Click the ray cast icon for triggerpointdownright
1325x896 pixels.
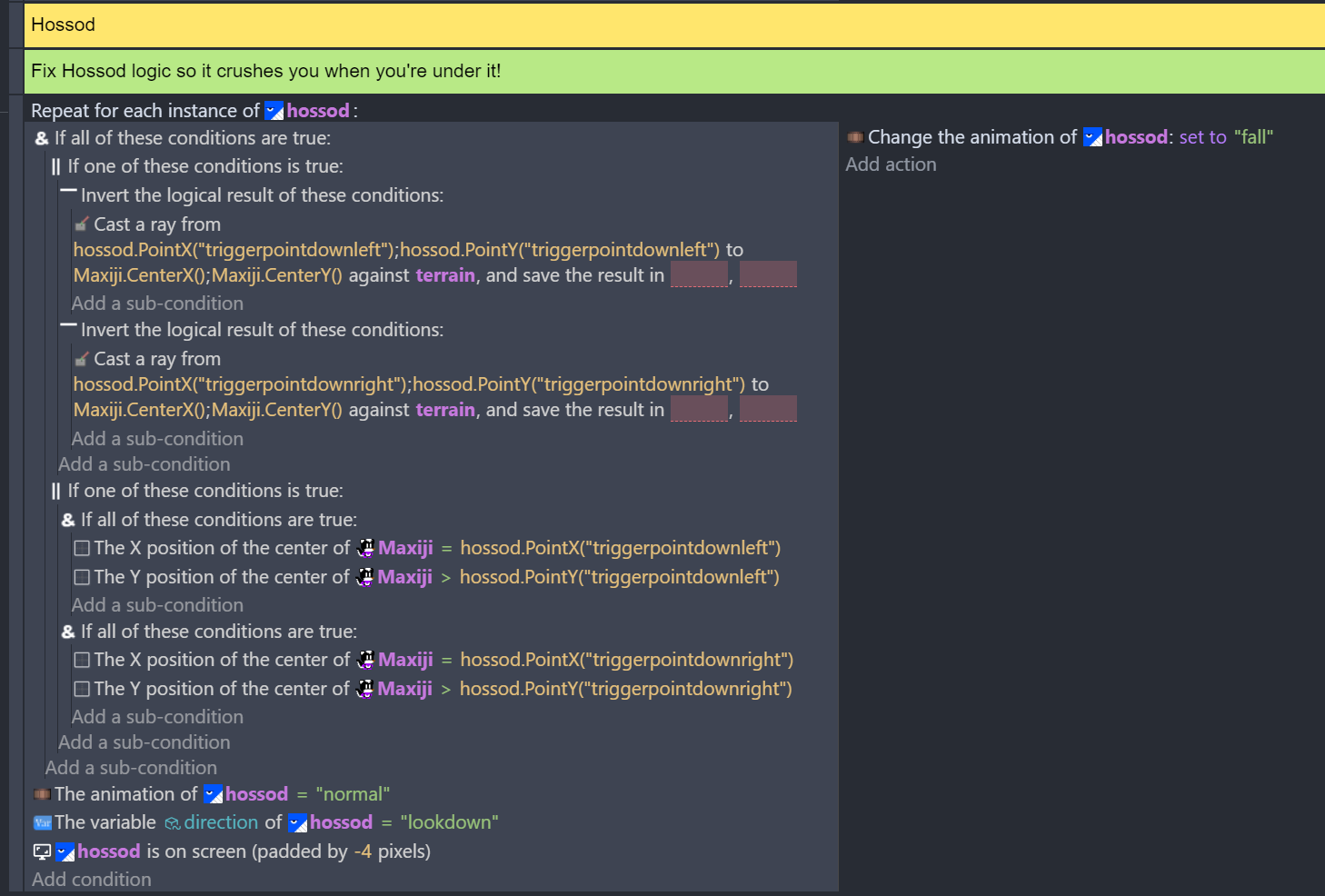coord(82,359)
